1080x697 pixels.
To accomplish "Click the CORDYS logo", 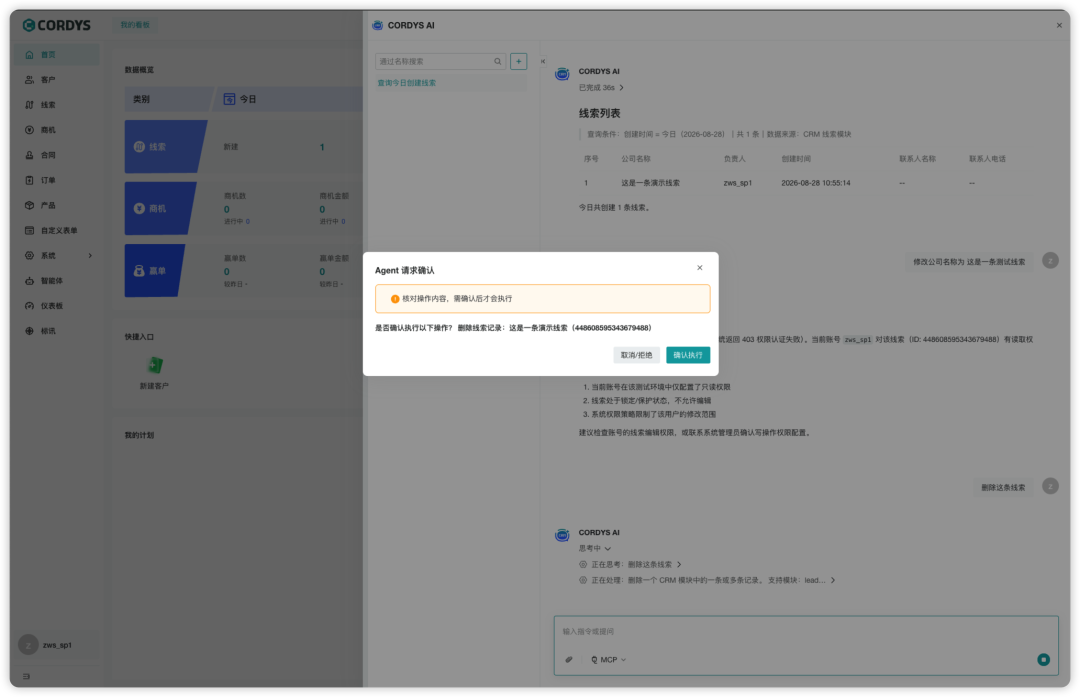I will point(56,25).
